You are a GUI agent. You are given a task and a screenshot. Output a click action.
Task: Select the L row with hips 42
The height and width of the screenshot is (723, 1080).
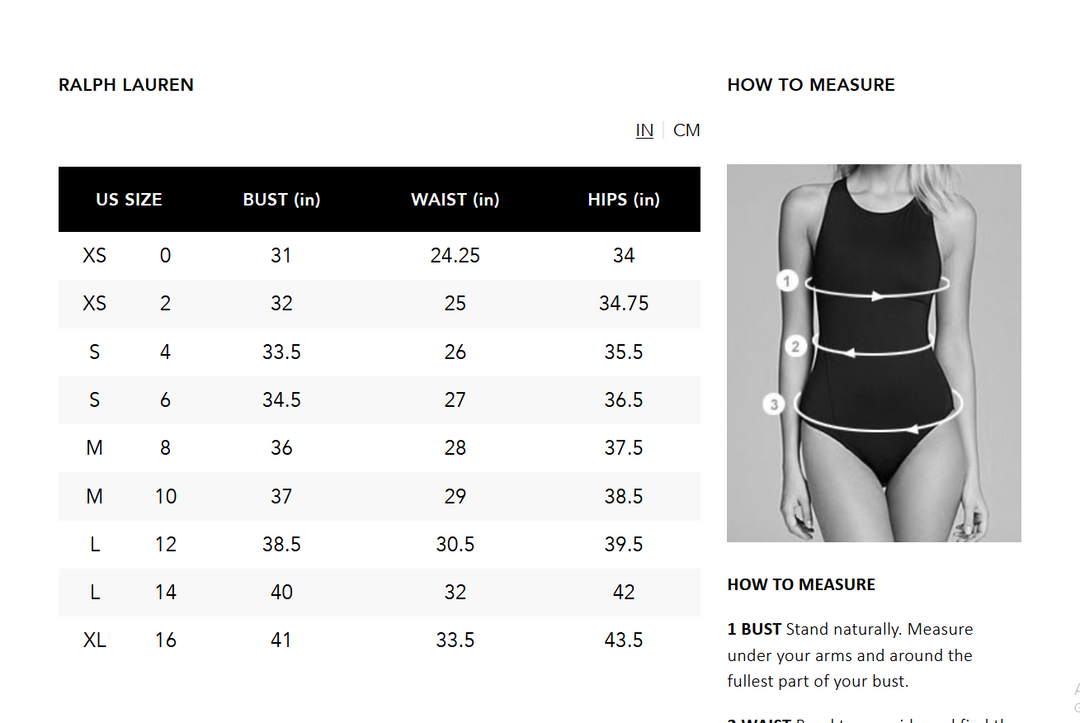pyautogui.click(x=380, y=592)
